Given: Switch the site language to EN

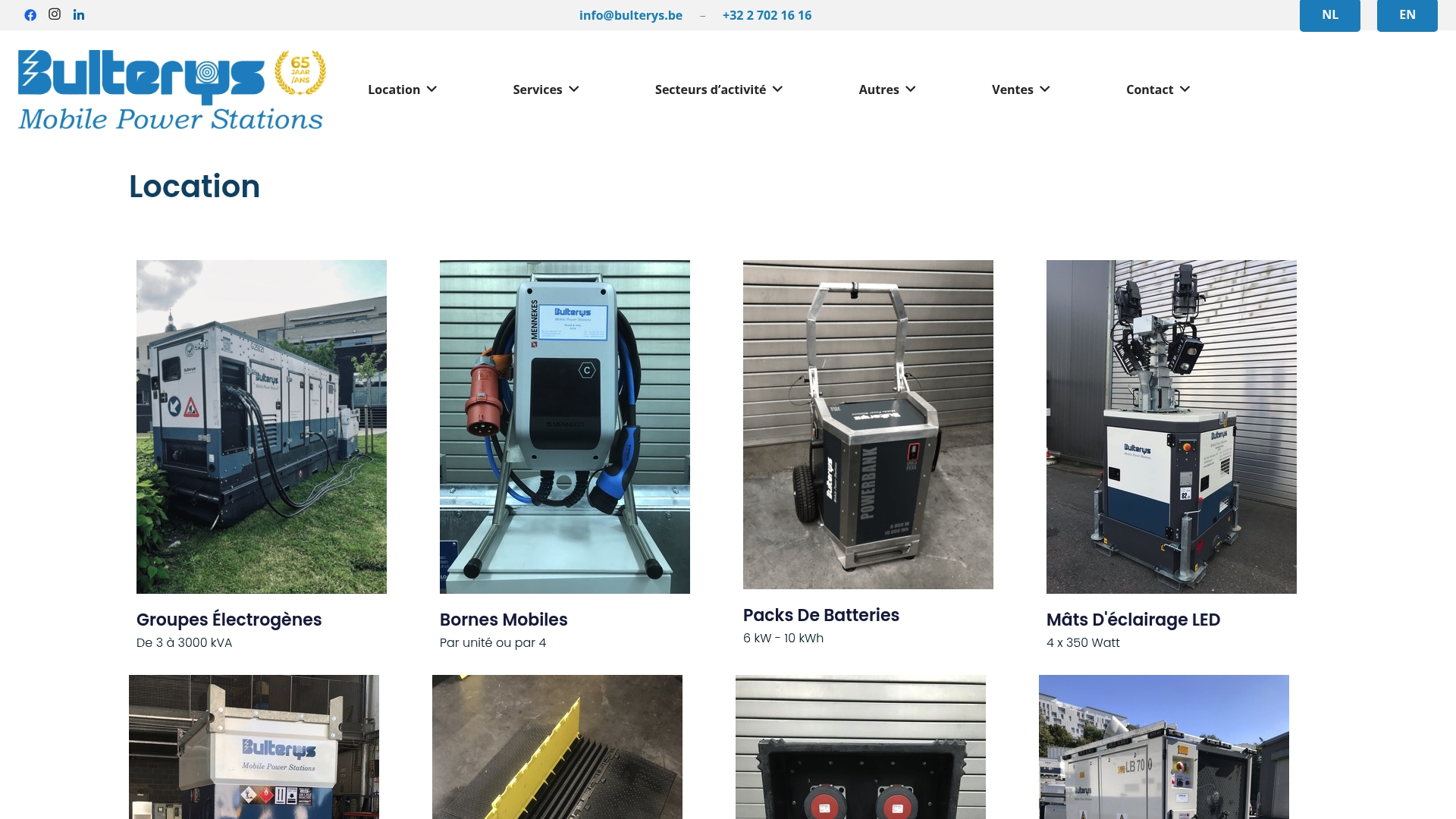Looking at the screenshot, I should click(x=1407, y=15).
